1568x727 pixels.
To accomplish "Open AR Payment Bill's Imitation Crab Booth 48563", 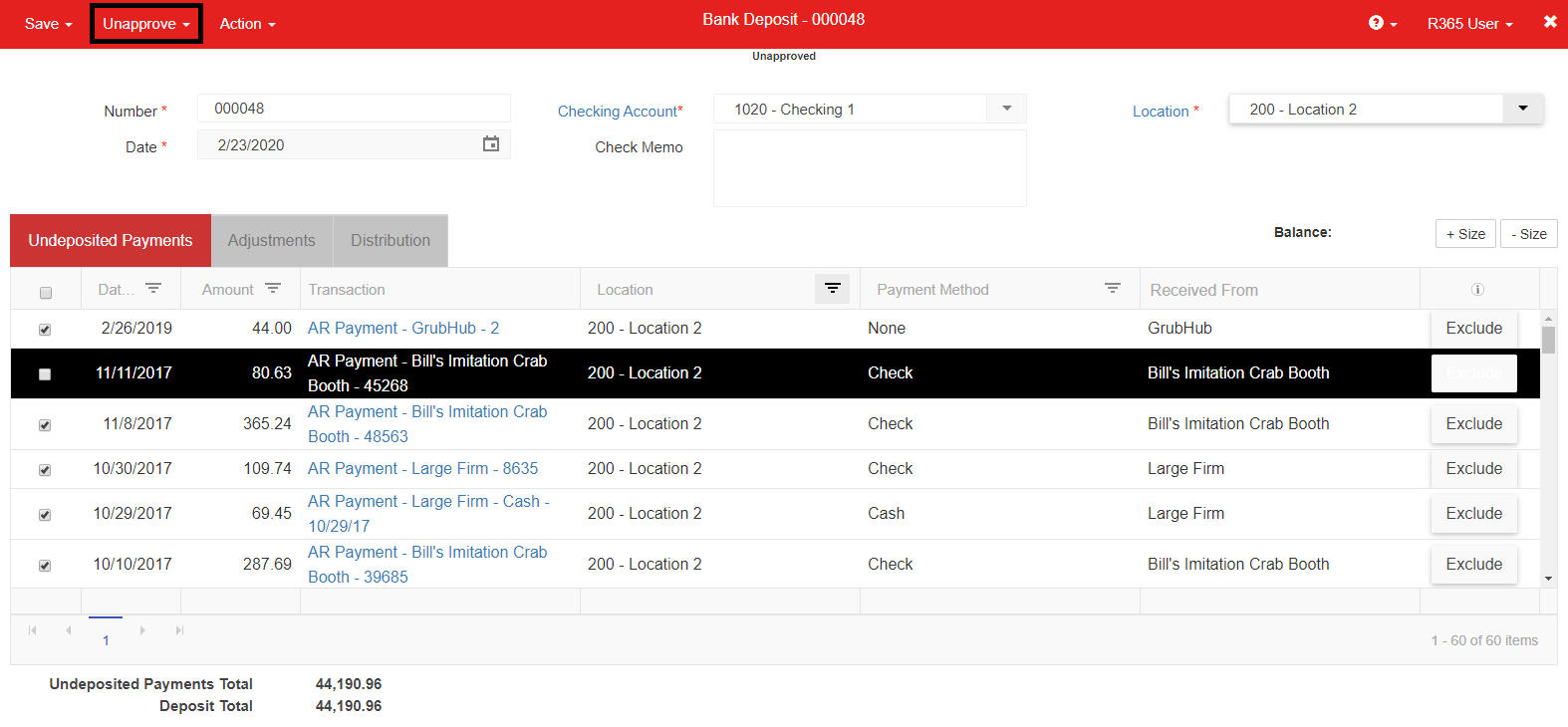I will tap(427, 423).
